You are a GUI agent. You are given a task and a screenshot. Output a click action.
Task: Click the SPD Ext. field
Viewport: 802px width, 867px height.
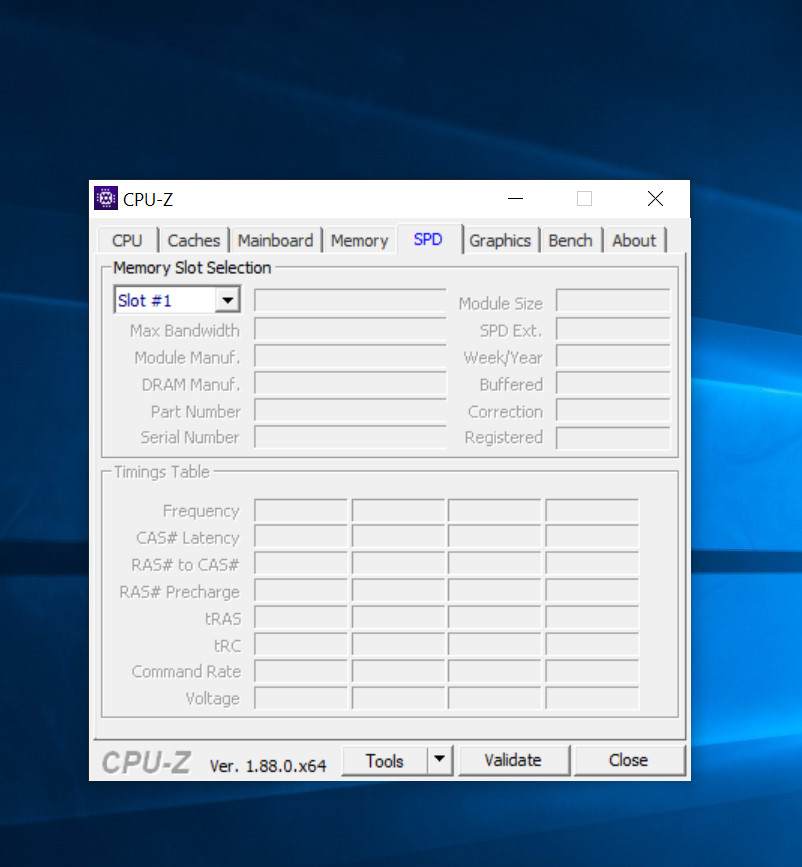pos(613,328)
